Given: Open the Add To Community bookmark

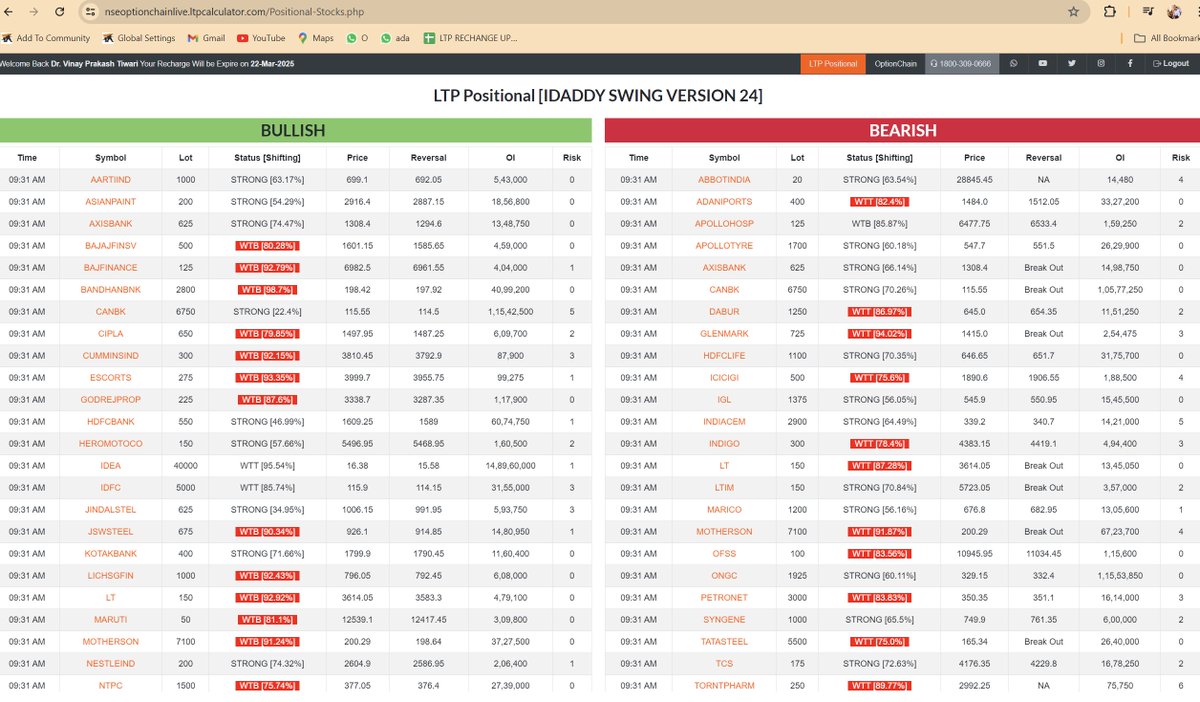Looking at the screenshot, I should pos(46,38).
